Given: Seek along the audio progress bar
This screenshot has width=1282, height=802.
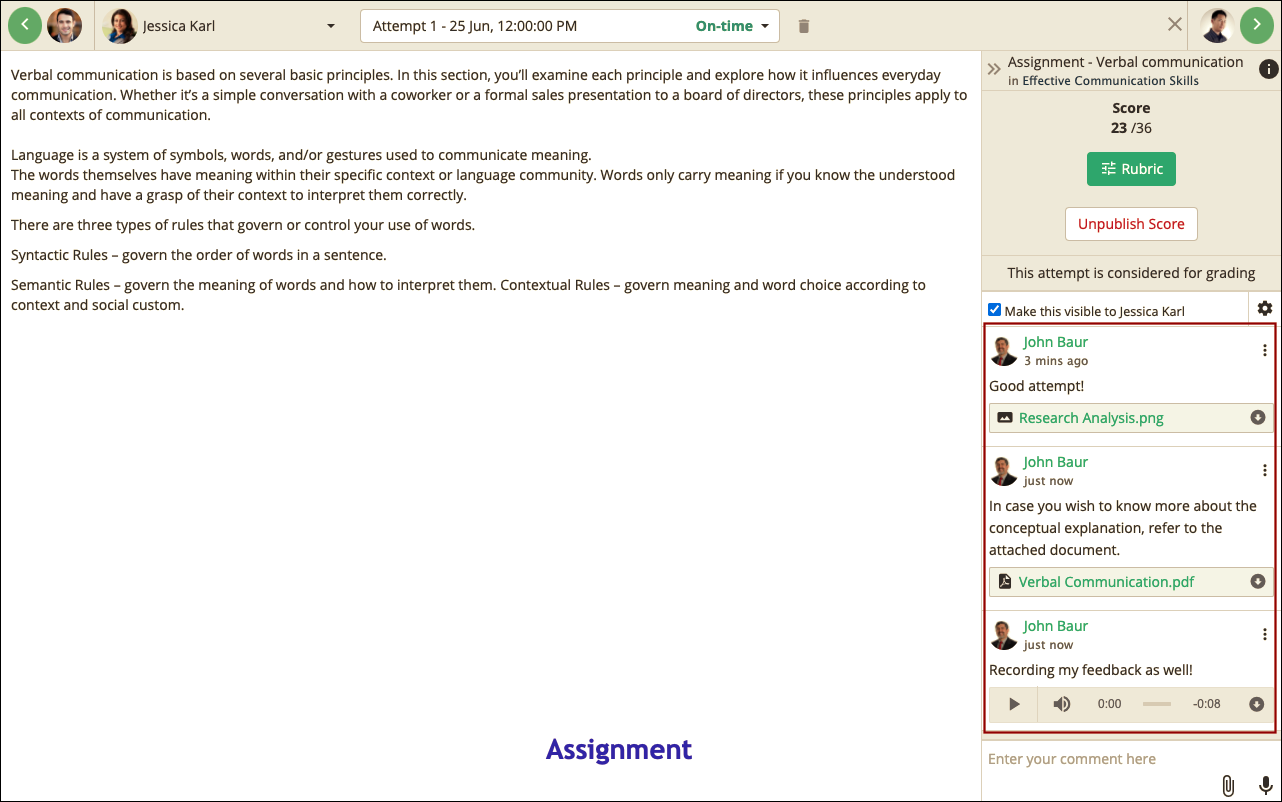Looking at the screenshot, I should coord(1157,704).
